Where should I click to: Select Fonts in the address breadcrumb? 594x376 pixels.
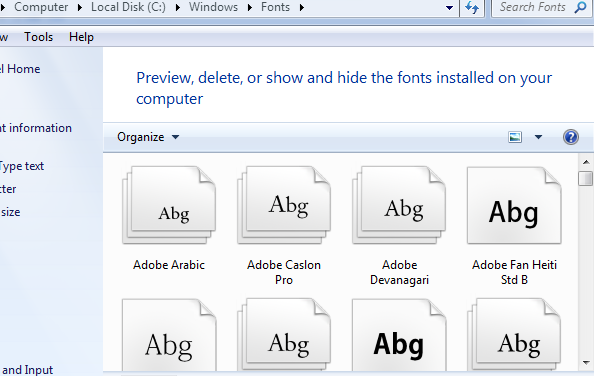coord(275,7)
